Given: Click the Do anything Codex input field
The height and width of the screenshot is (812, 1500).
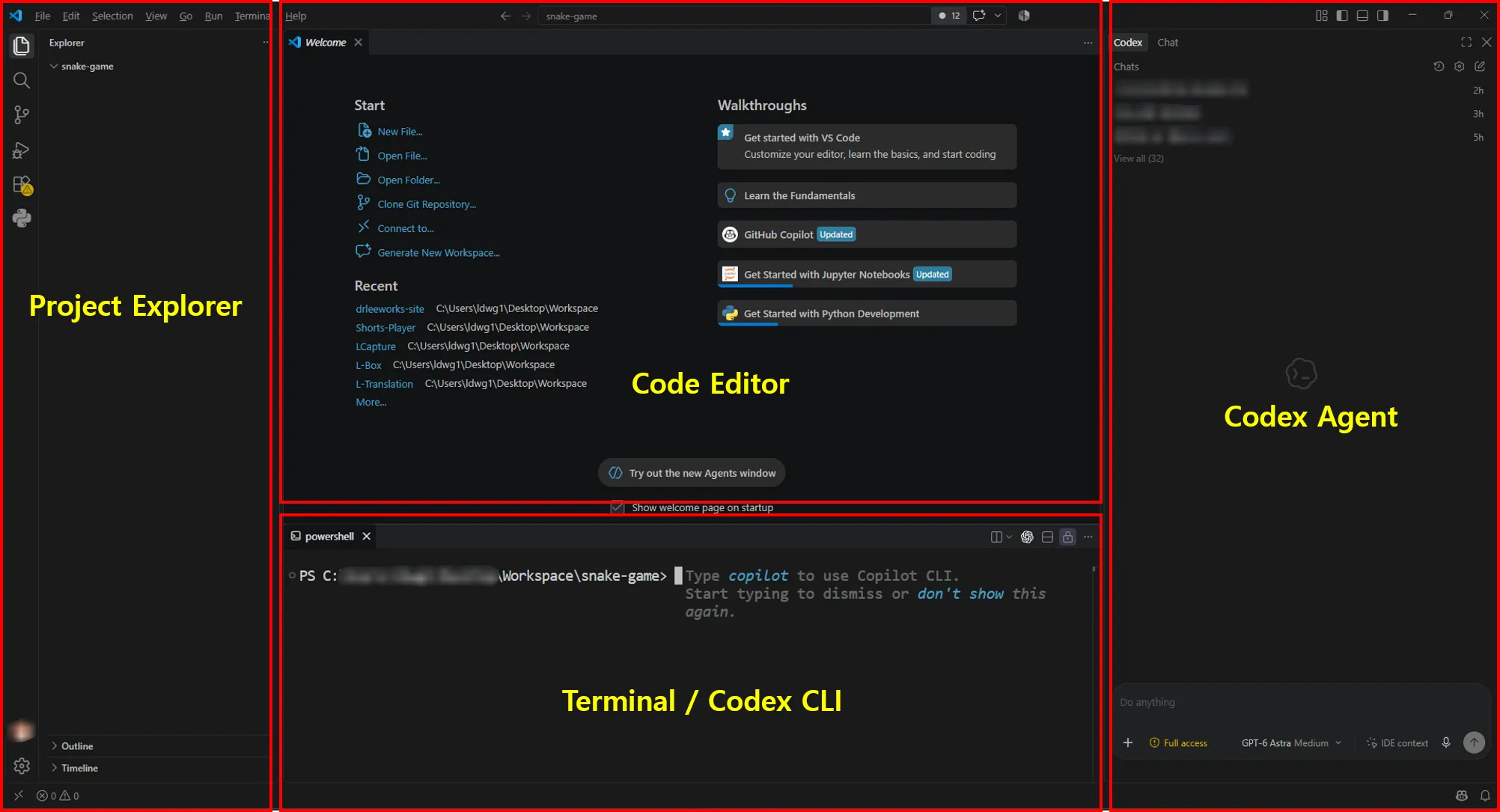Looking at the screenshot, I should pyautogui.click(x=1301, y=703).
